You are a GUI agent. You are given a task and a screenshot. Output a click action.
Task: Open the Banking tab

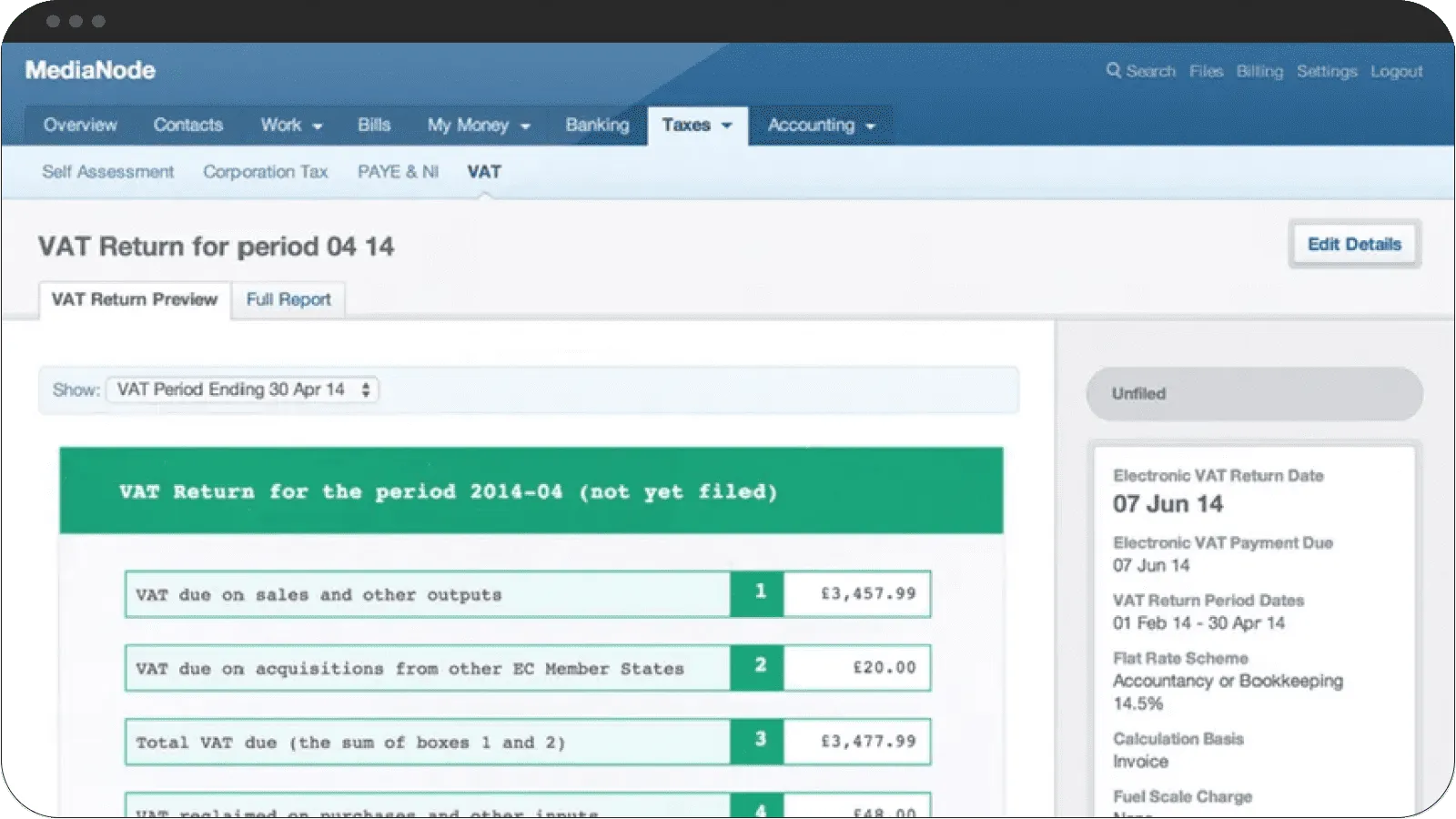[597, 125]
